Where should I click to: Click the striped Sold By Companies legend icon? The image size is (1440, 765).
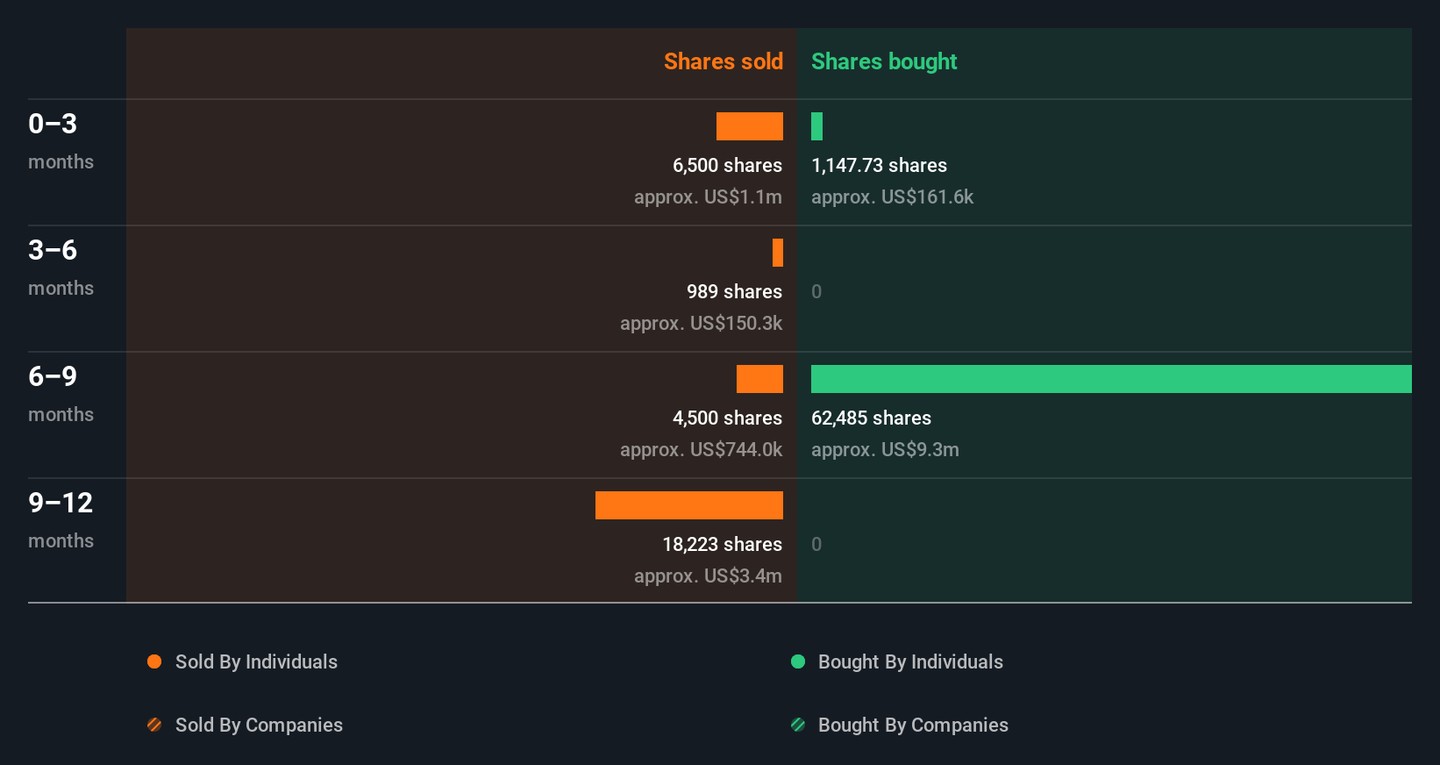tap(154, 725)
